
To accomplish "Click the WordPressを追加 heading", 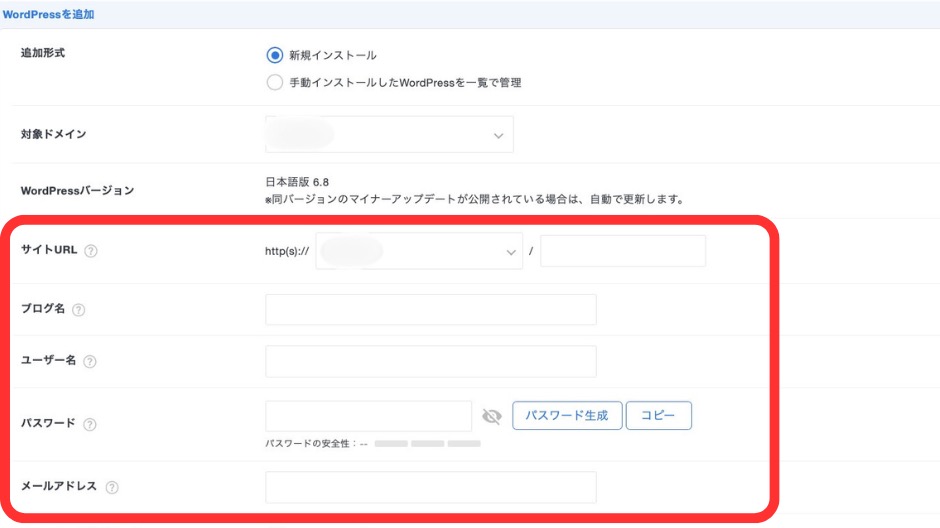I will click(49, 14).
